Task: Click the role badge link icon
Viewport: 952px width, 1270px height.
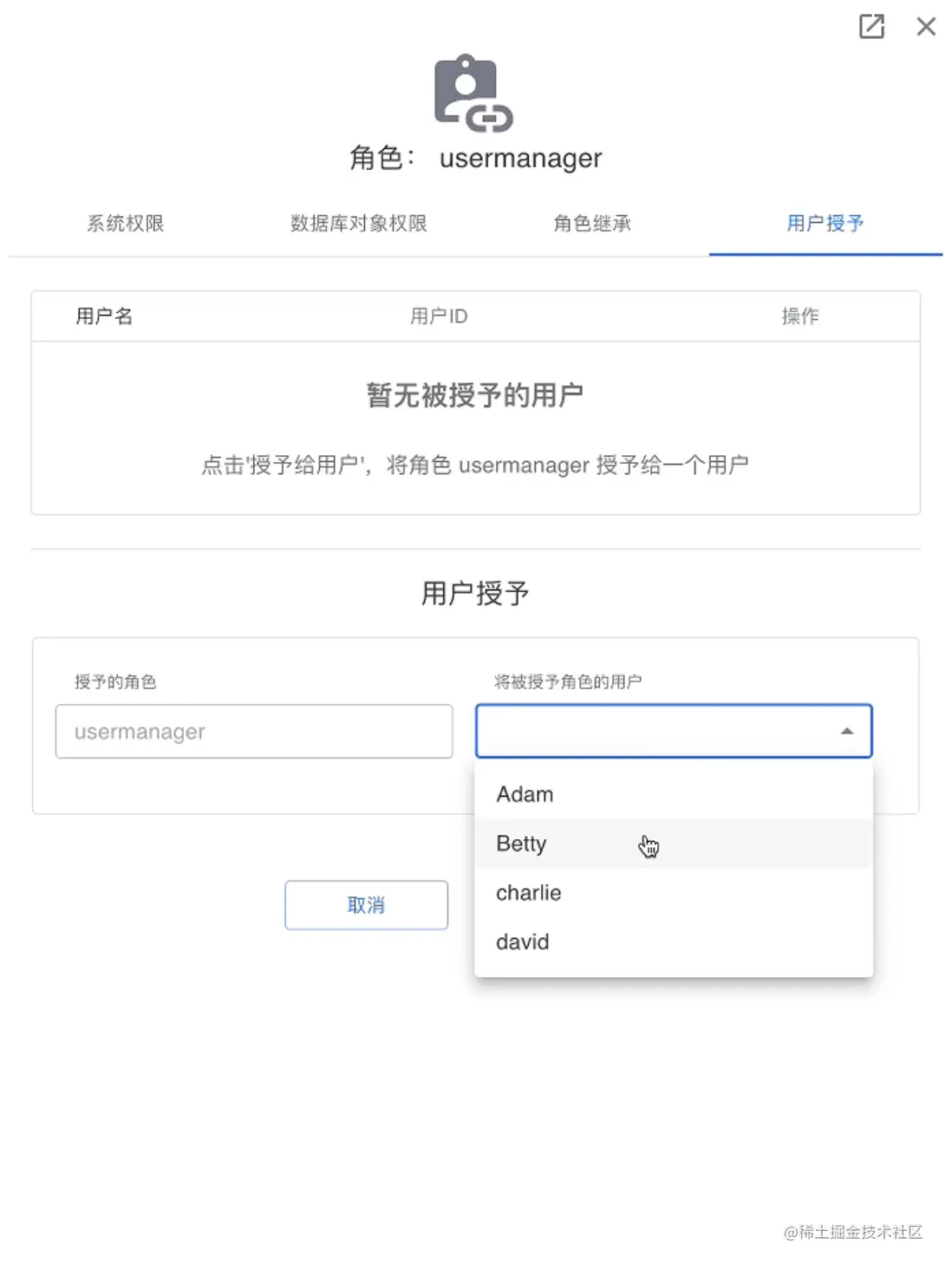Action: 473,94
